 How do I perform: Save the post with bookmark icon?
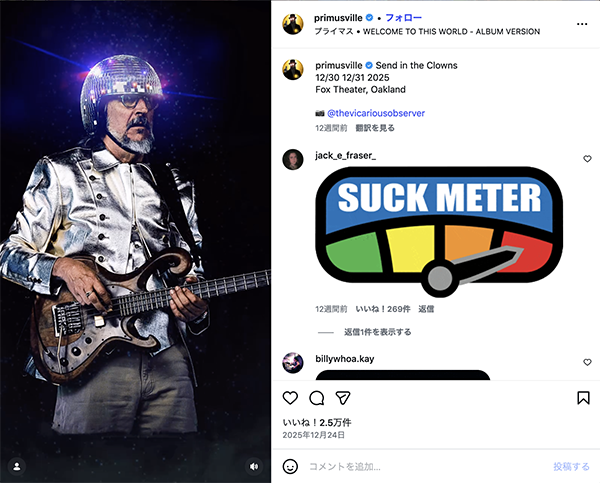point(583,398)
